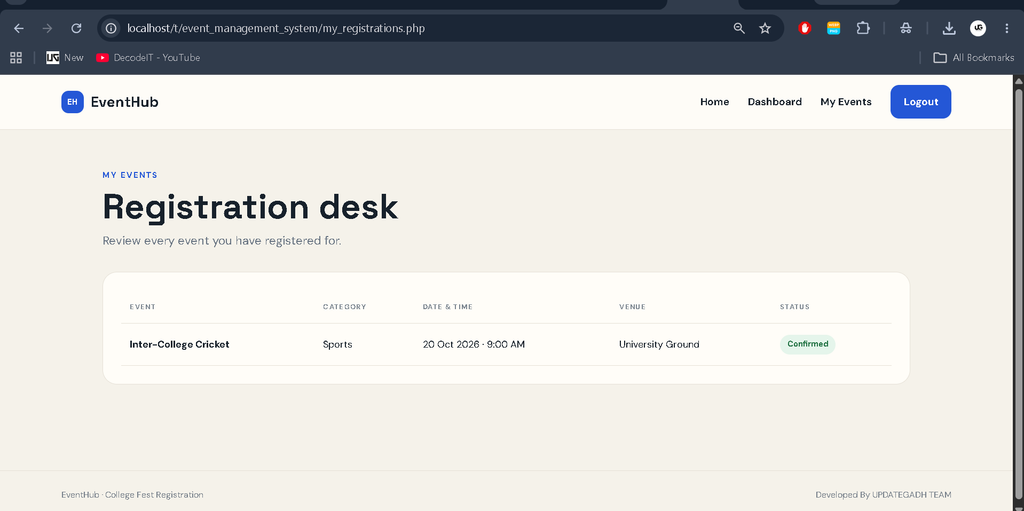Bookmark this page with the star icon
The image size is (1024, 511).
(x=765, y=28)
